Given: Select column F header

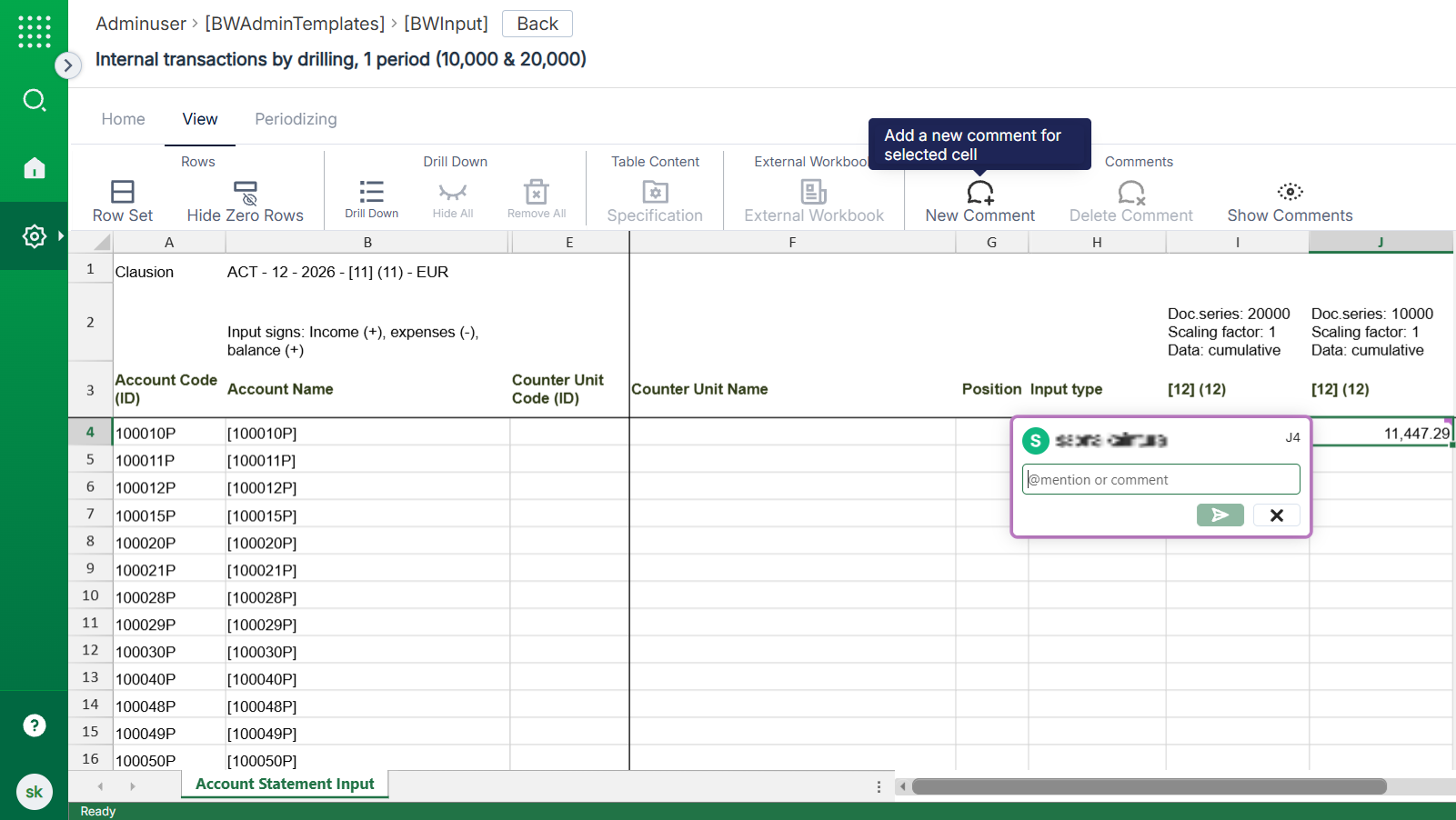Looking at the screenshot, I should point(792,242).
